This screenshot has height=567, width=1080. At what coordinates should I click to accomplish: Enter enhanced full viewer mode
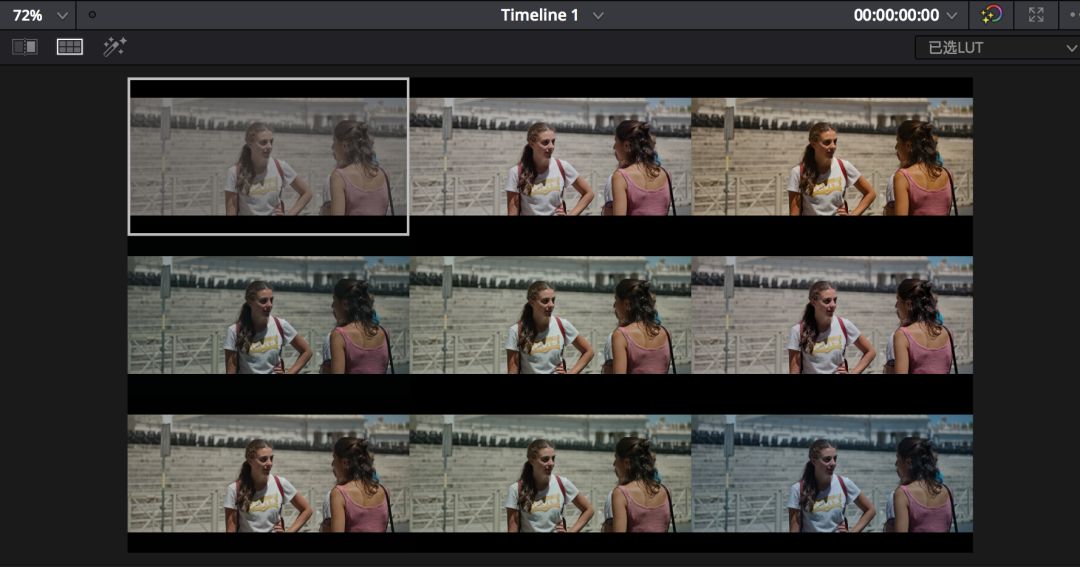point(1036,14)
